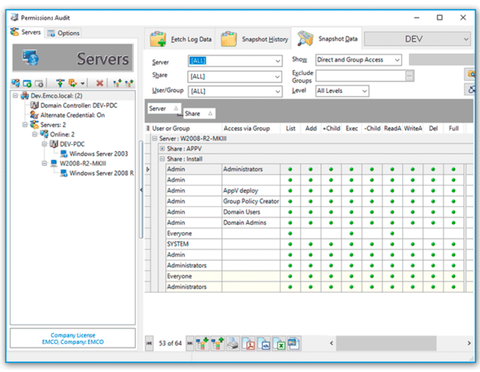Select Domain Controller: DEV-PDC in the tree
480x372 pixels.
coord(79,105)
